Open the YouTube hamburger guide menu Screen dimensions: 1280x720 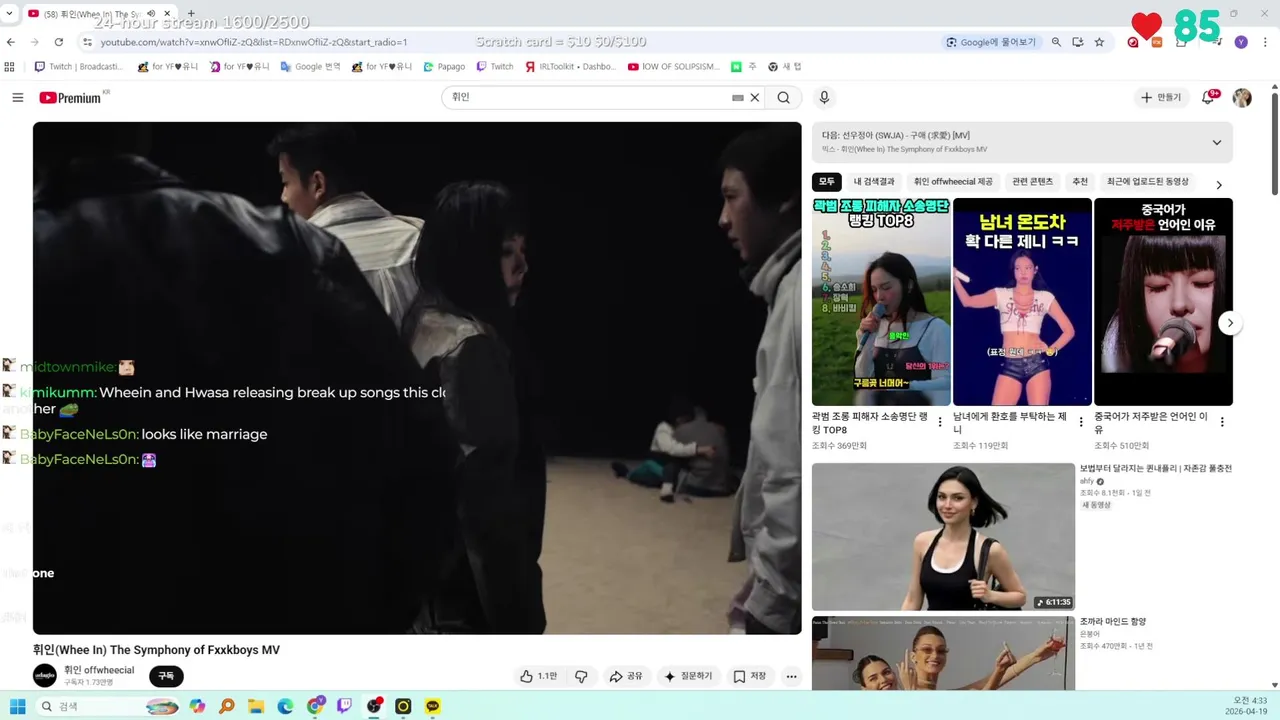17,97
